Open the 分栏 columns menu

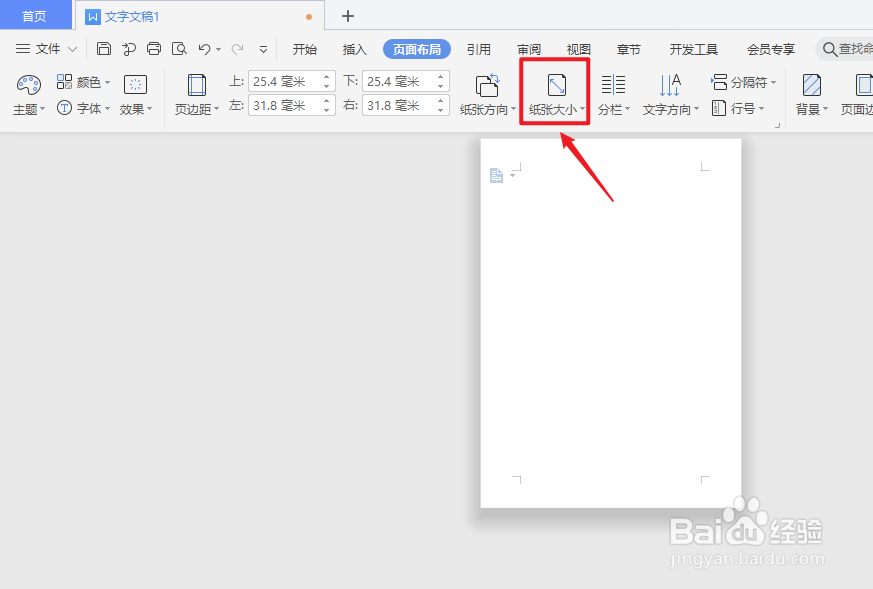[x=614, y=95]
